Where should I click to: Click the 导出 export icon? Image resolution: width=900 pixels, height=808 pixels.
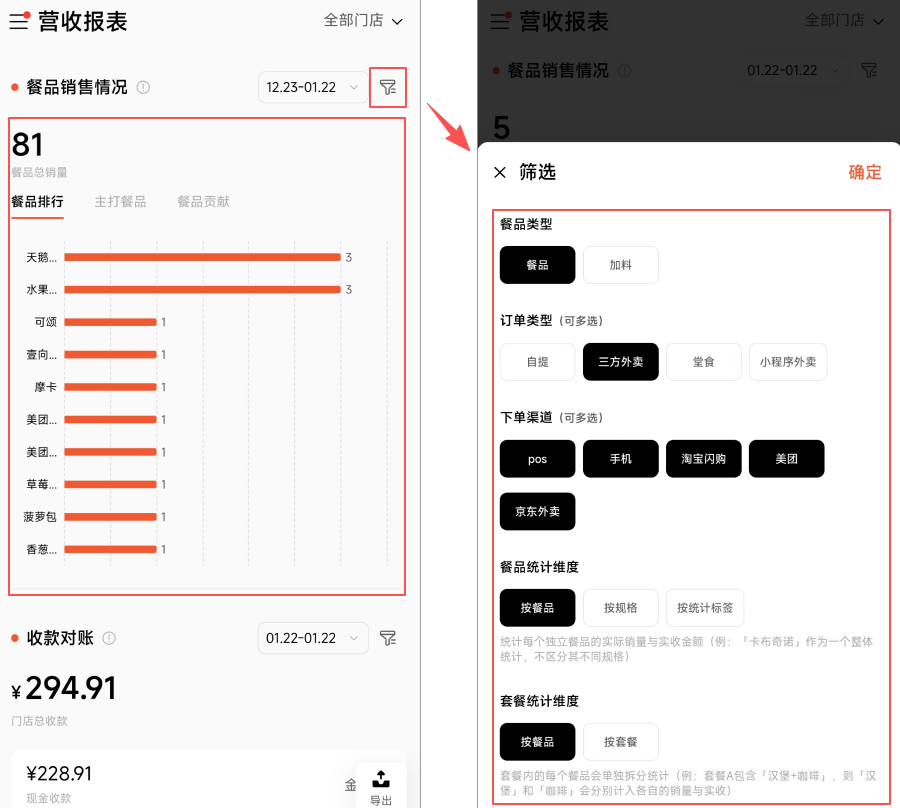click(381, 786)
